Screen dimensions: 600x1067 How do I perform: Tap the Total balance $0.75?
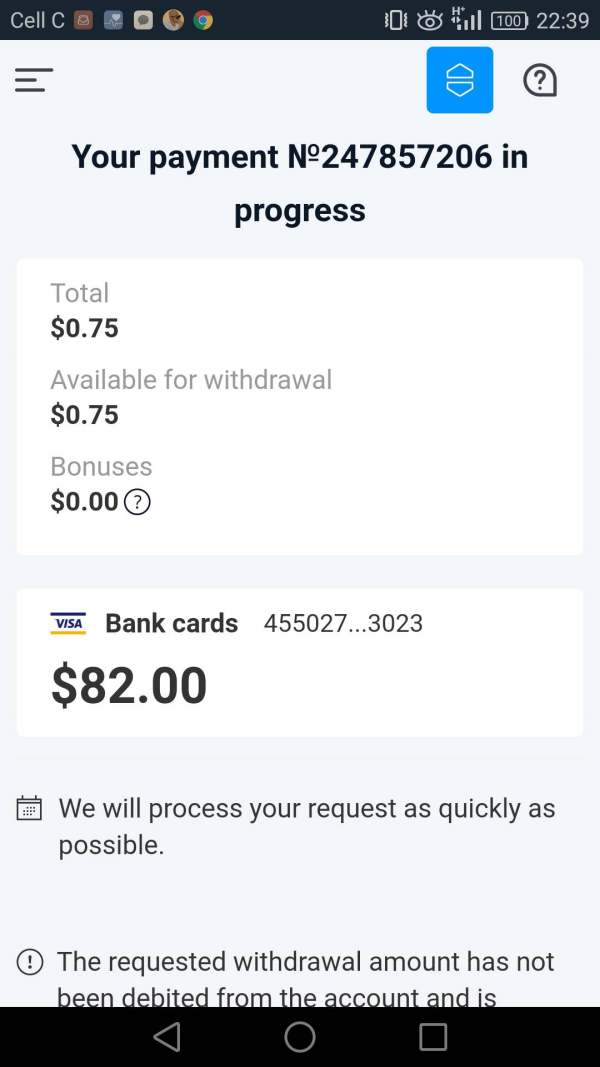tap(85, 328)
